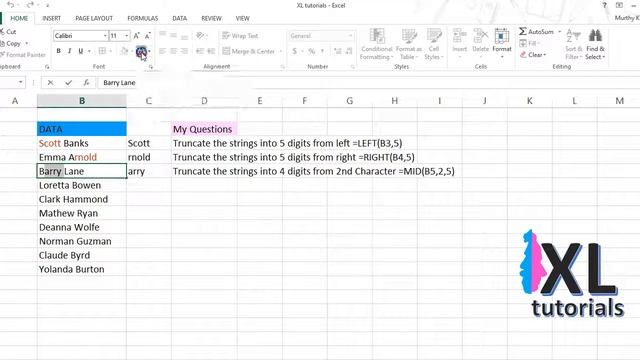Select column B header
This screenshot has height=360, width=640.
(82, 101)
